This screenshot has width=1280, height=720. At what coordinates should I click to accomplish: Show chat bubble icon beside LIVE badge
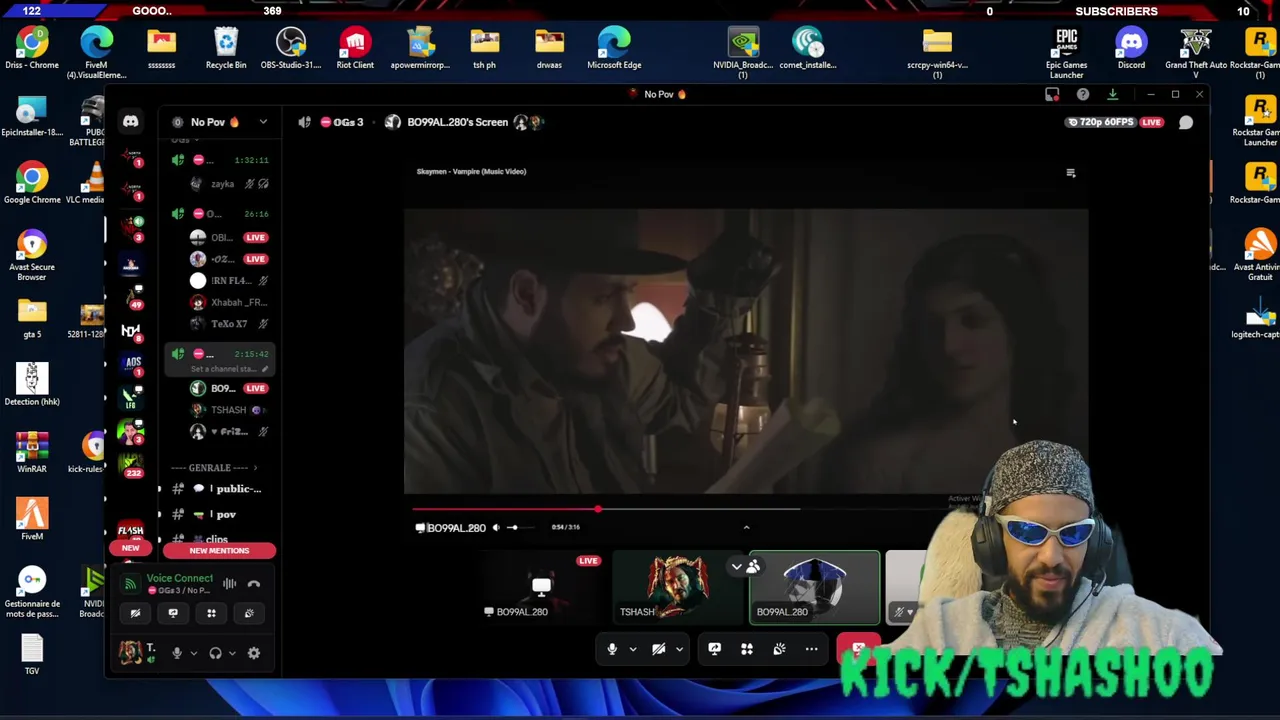(x=1186, y=122)
